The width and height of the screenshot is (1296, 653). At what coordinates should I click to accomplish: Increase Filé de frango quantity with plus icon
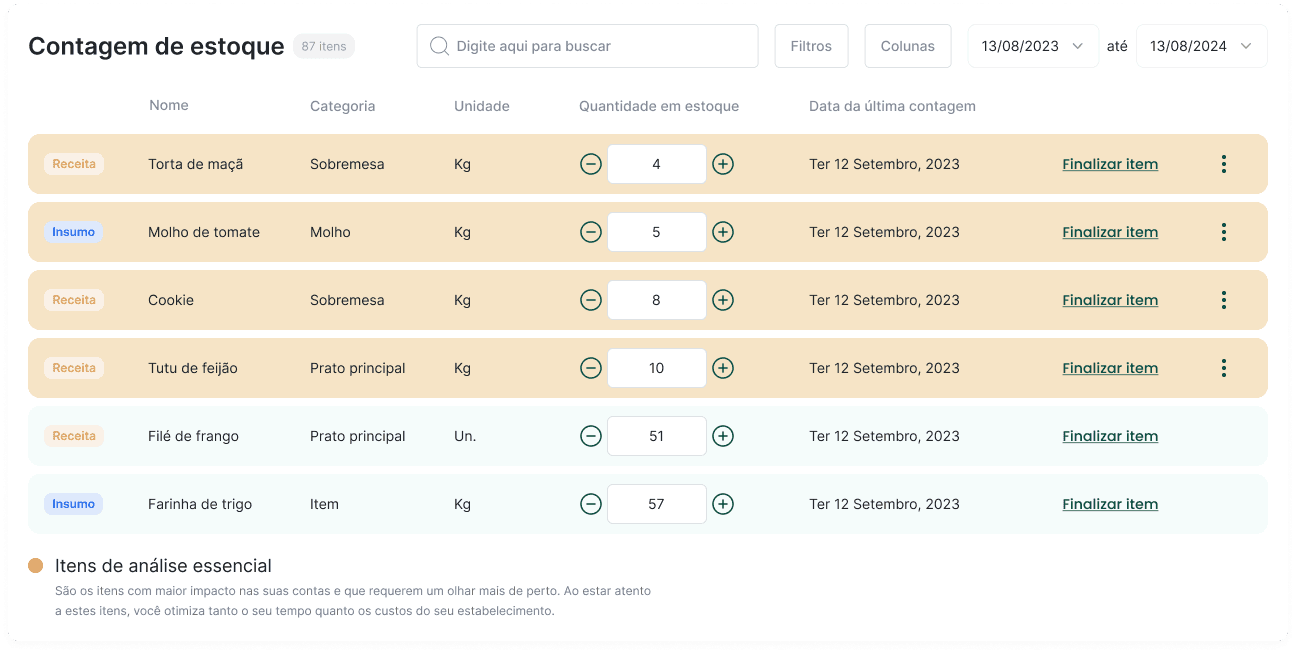tap(723, 436)
